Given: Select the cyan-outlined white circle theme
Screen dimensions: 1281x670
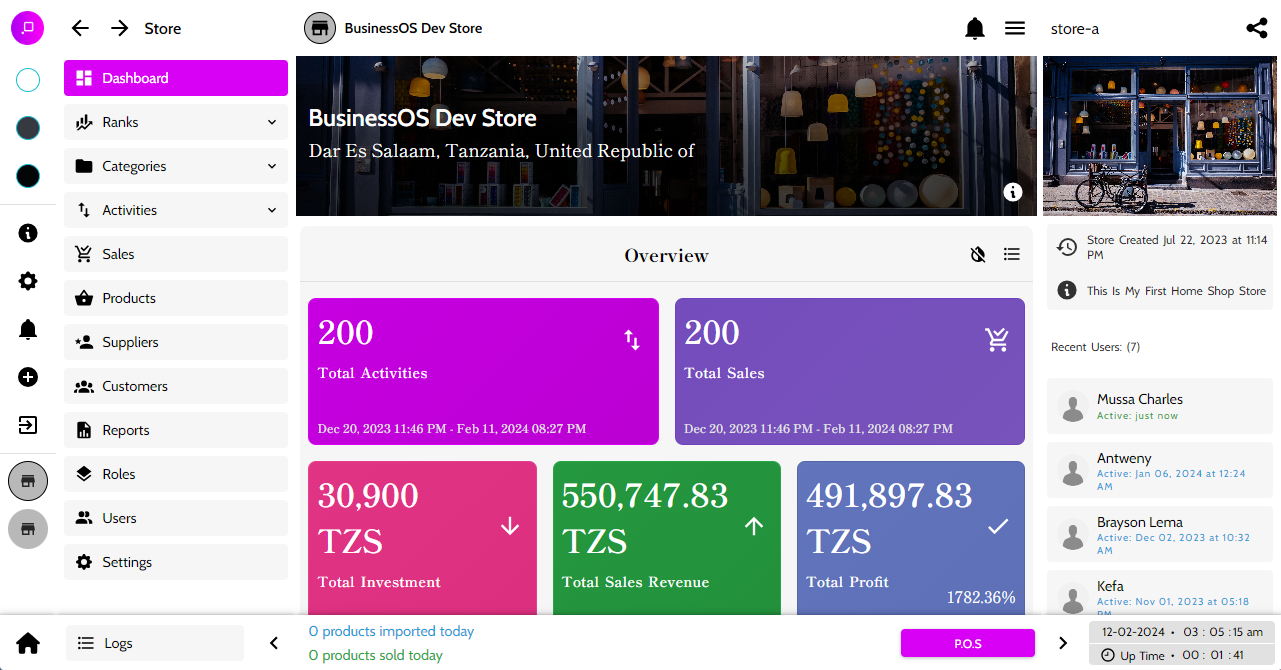Looking at the screenshot, I should (x=28, y=80).
